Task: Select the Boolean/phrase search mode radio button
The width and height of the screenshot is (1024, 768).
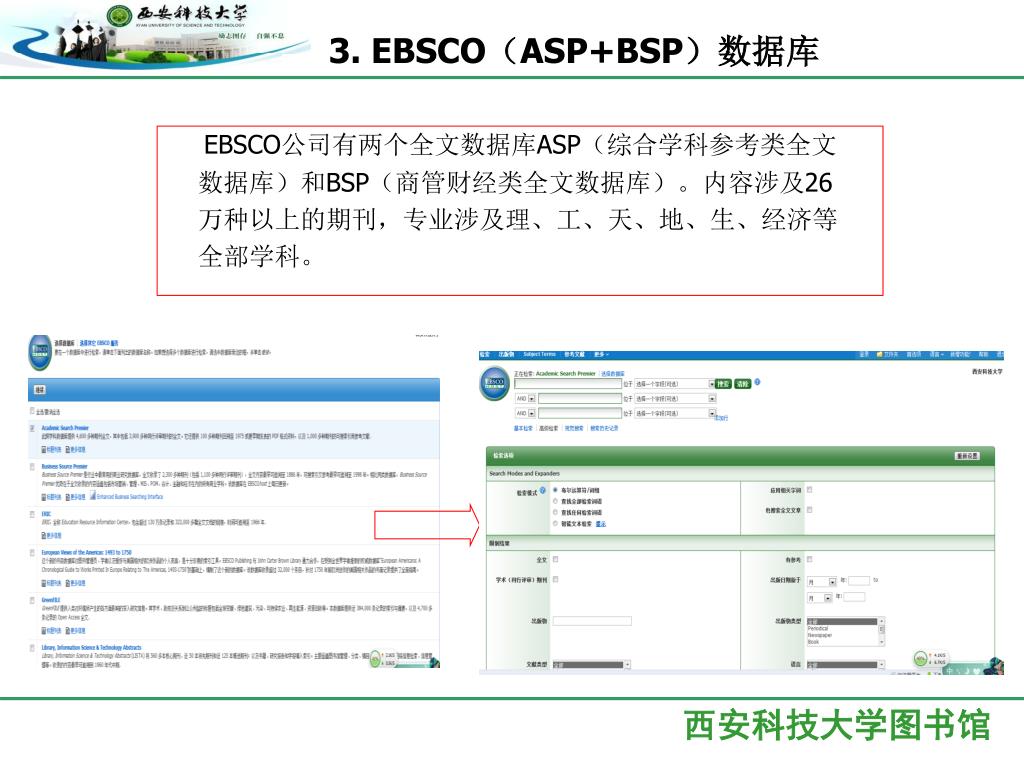Action: 555,490
